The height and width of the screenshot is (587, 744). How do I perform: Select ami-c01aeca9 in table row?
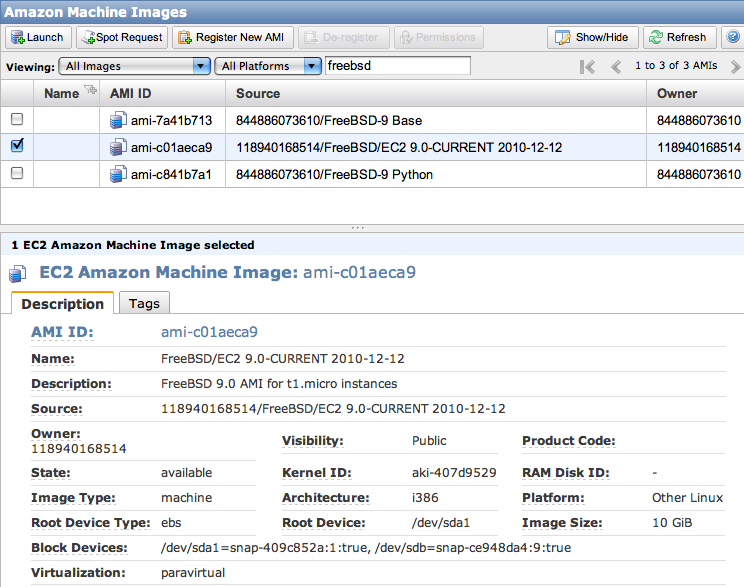pyautogui.click(x=171, y=148)
